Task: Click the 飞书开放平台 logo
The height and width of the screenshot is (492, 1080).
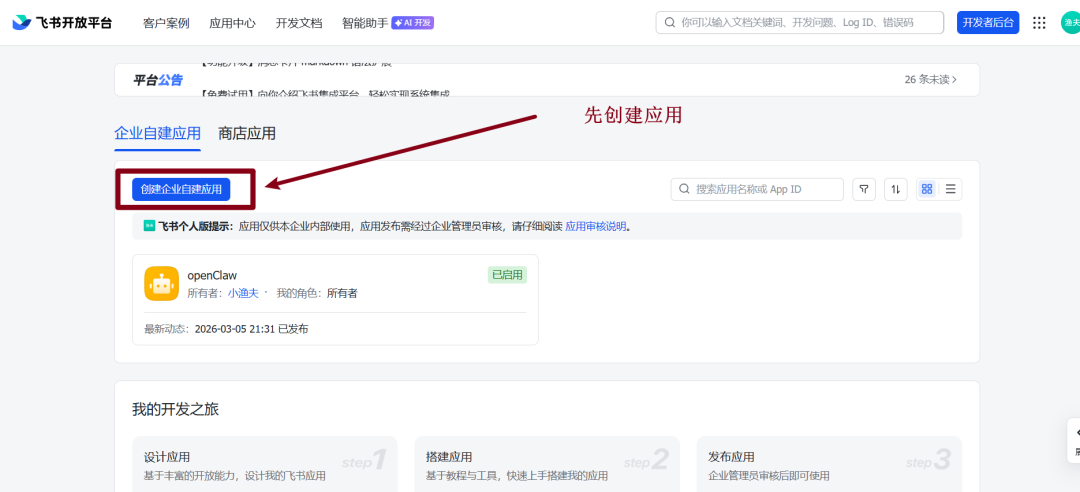Action: pos(62,23)
